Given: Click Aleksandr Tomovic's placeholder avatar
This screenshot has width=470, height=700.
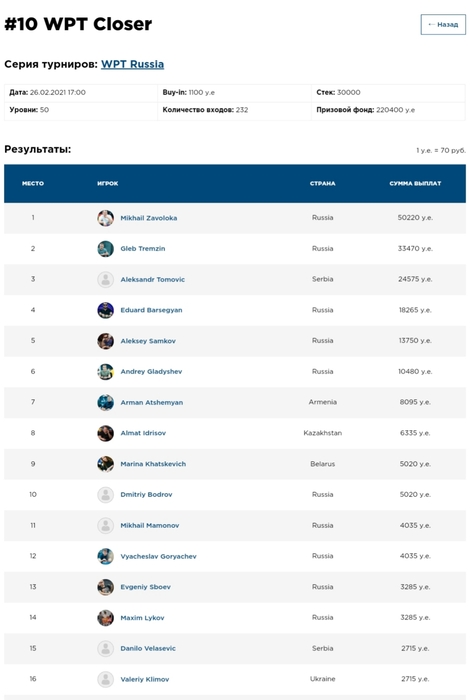Looking at the screenshot, I should pos(105,279).
